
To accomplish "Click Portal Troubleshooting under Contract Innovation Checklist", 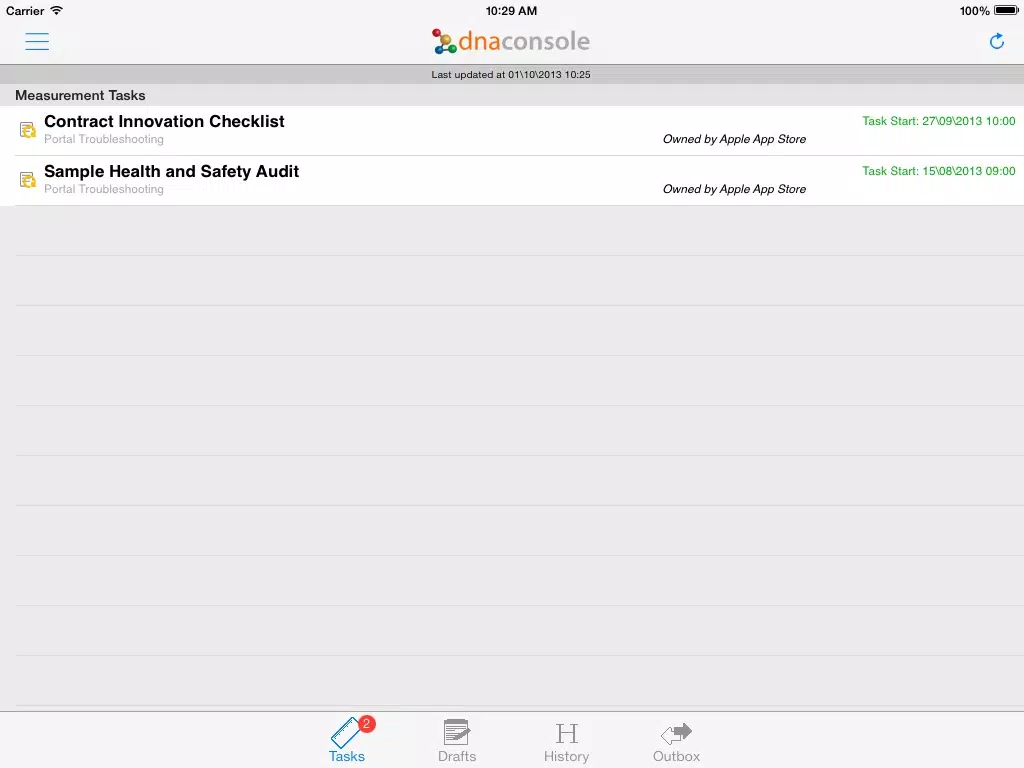I will point(104,139).
